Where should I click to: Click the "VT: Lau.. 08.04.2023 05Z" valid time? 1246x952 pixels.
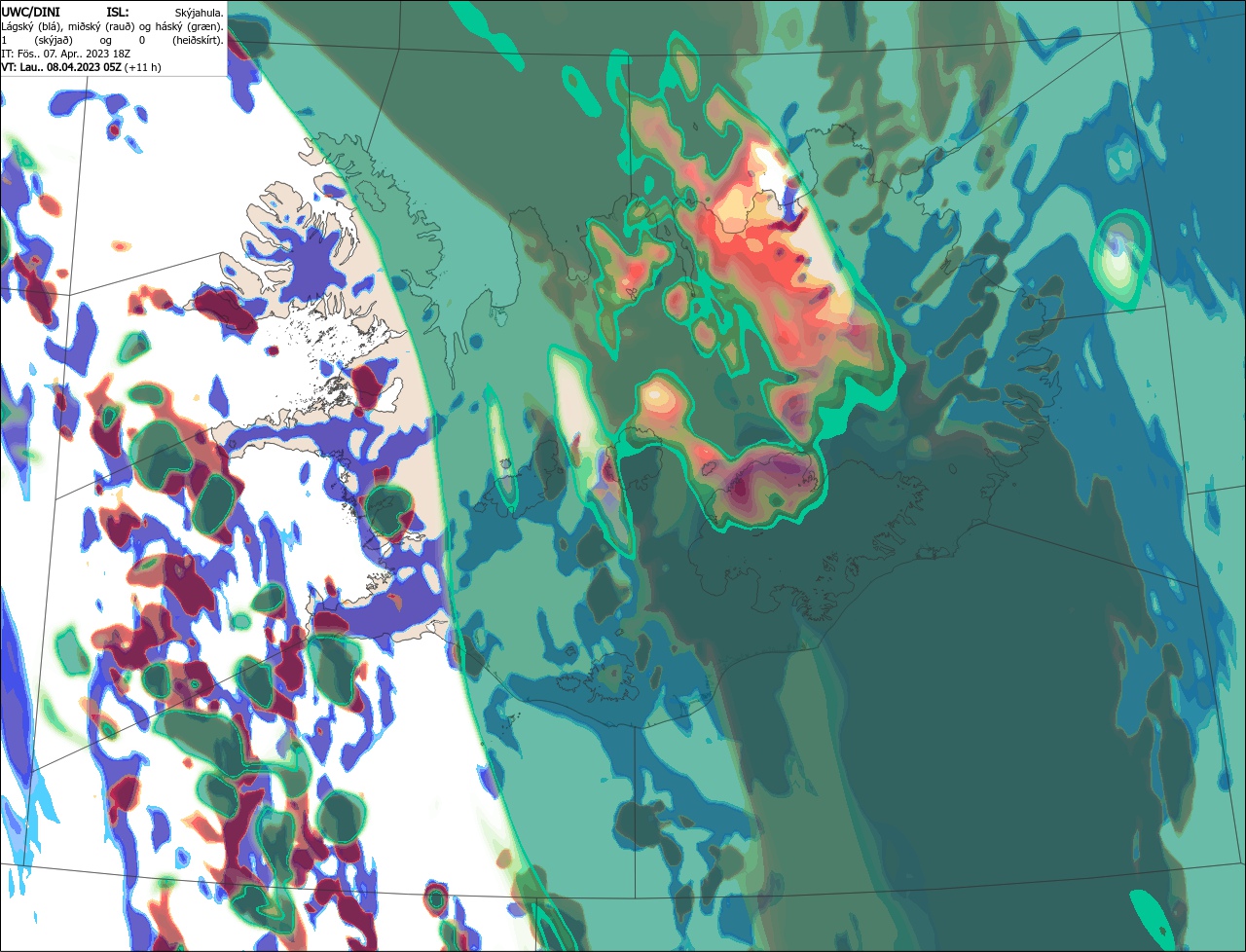coord(61,67)
